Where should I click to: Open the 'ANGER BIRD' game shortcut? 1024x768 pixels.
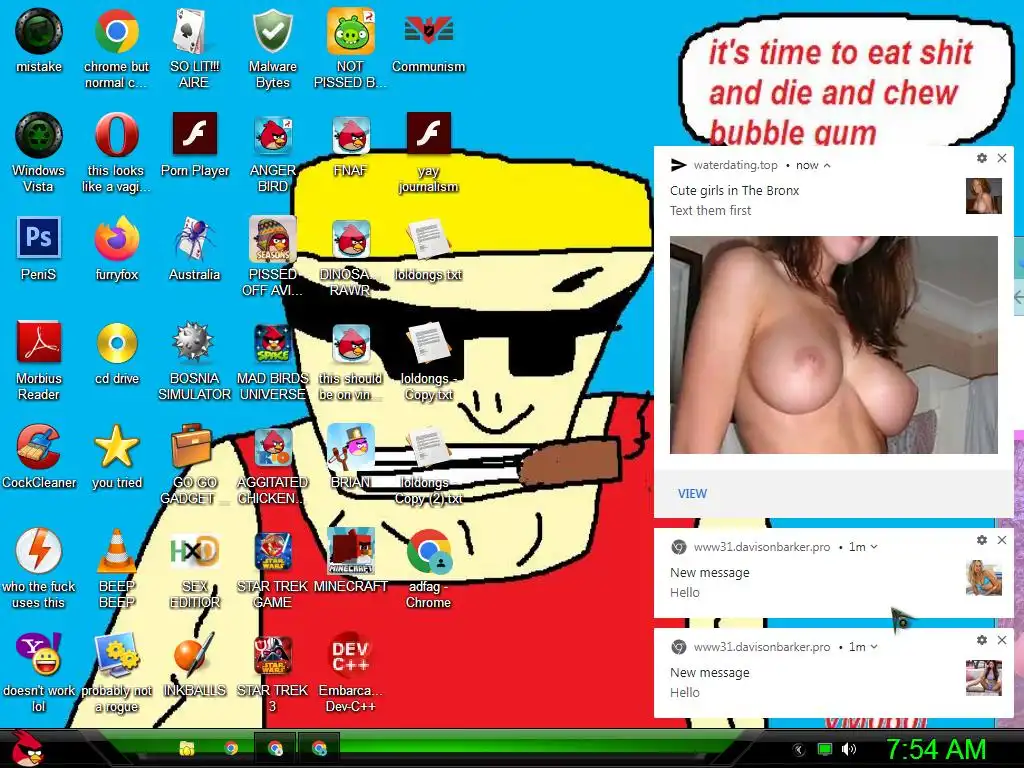[272, 153]
